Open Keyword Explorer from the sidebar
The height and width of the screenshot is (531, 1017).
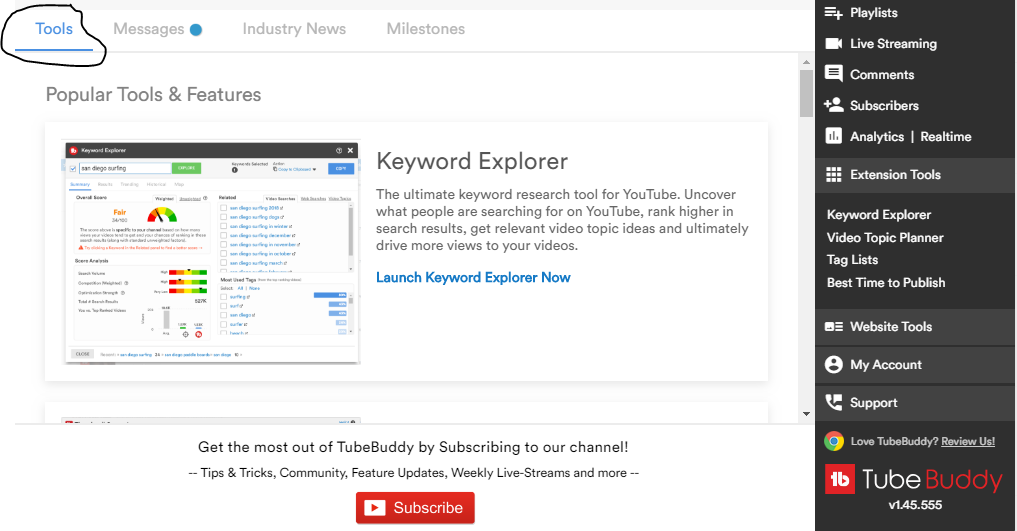point(878,215)
